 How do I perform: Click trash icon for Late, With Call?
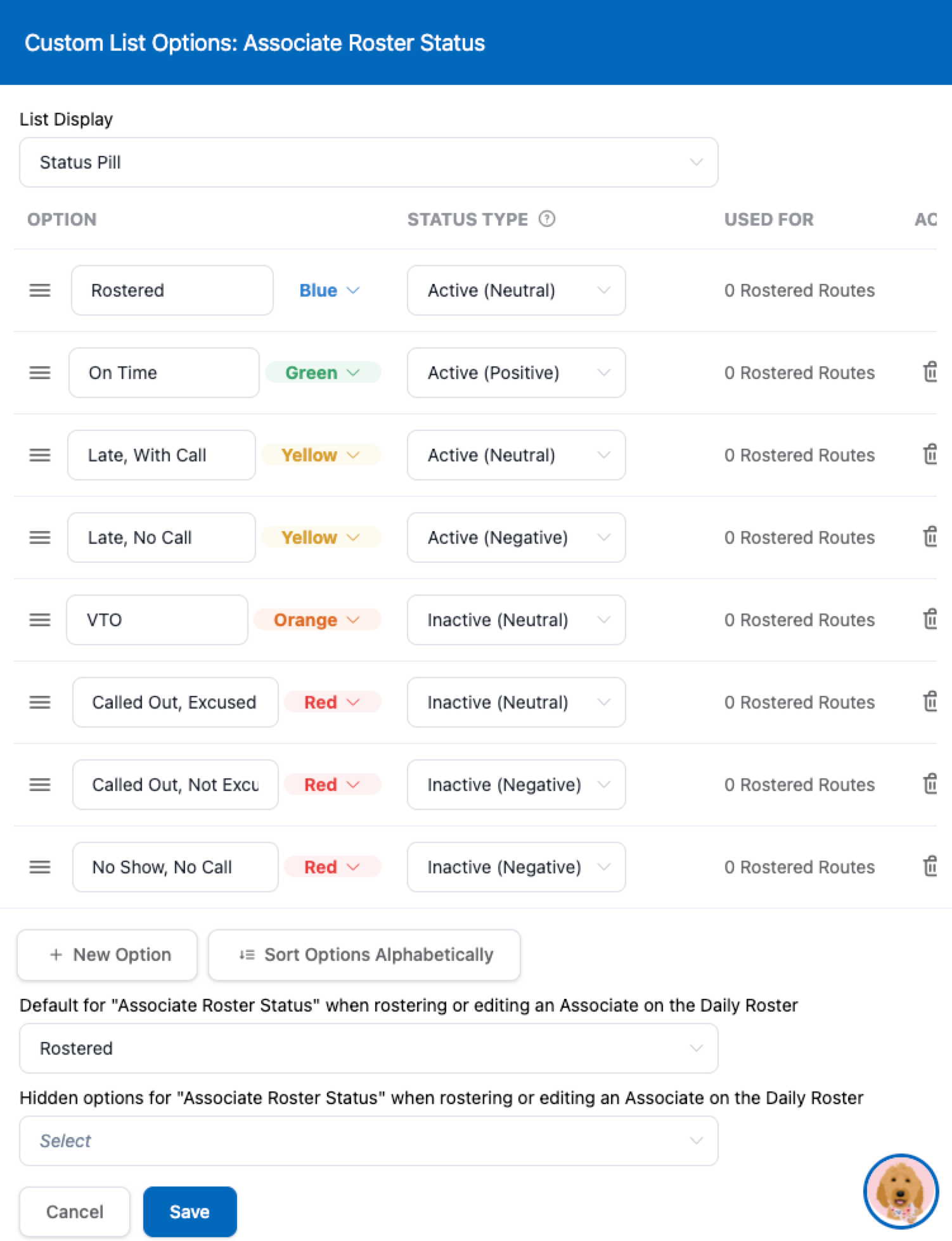(929, 454)
